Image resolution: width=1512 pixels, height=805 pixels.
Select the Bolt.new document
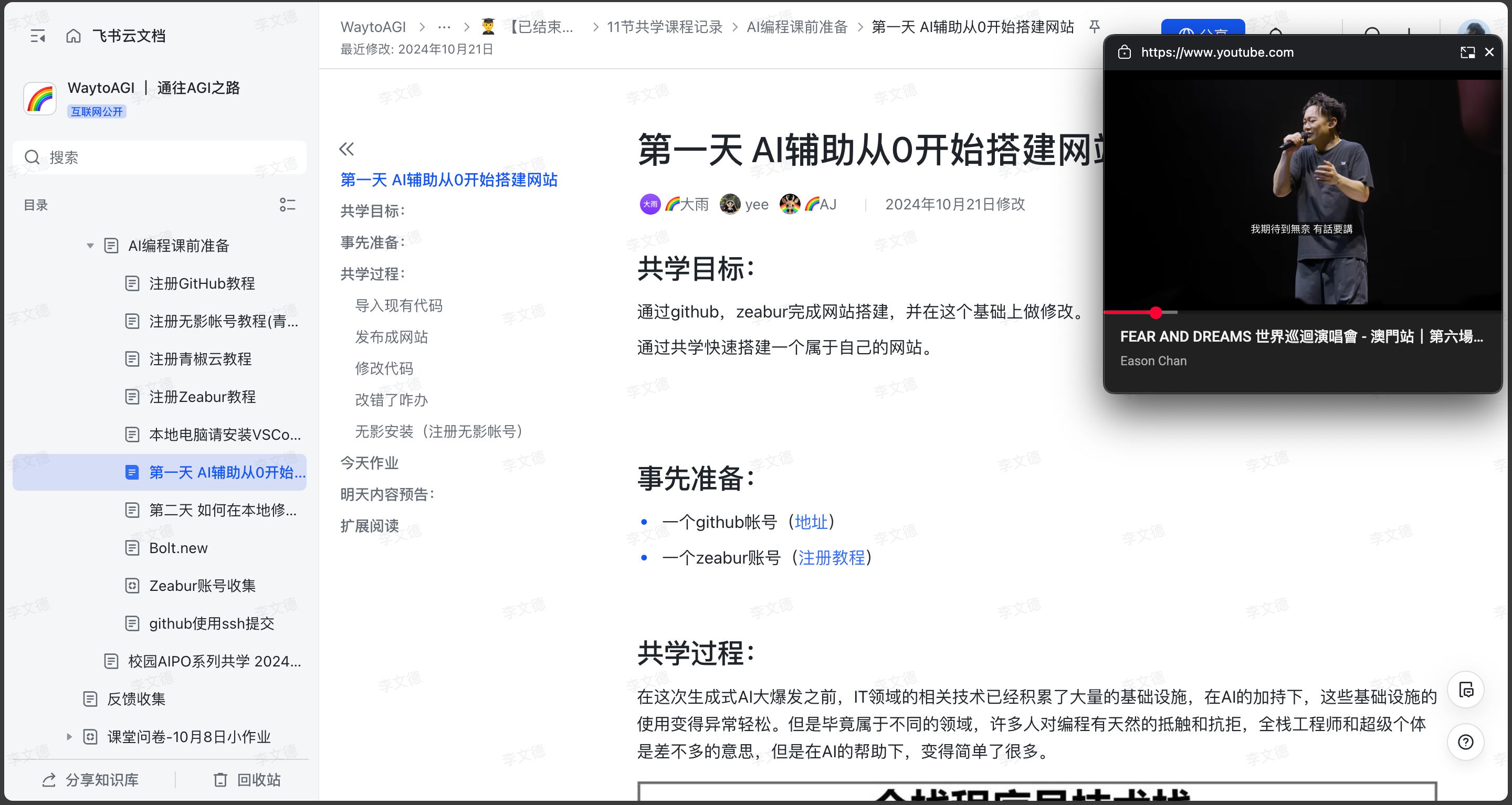pos(178,547)
